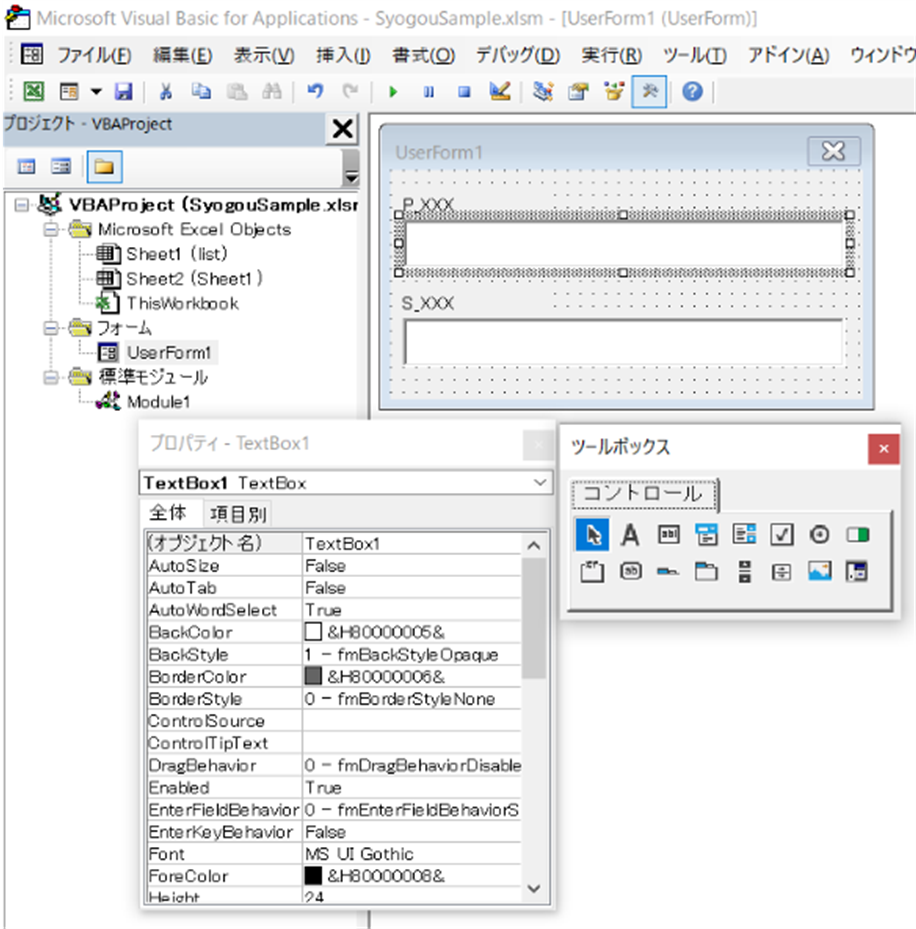The width and height of the screenshot is (916, 929).
Task: Open the 実行(R) menu
Action: 611,55
